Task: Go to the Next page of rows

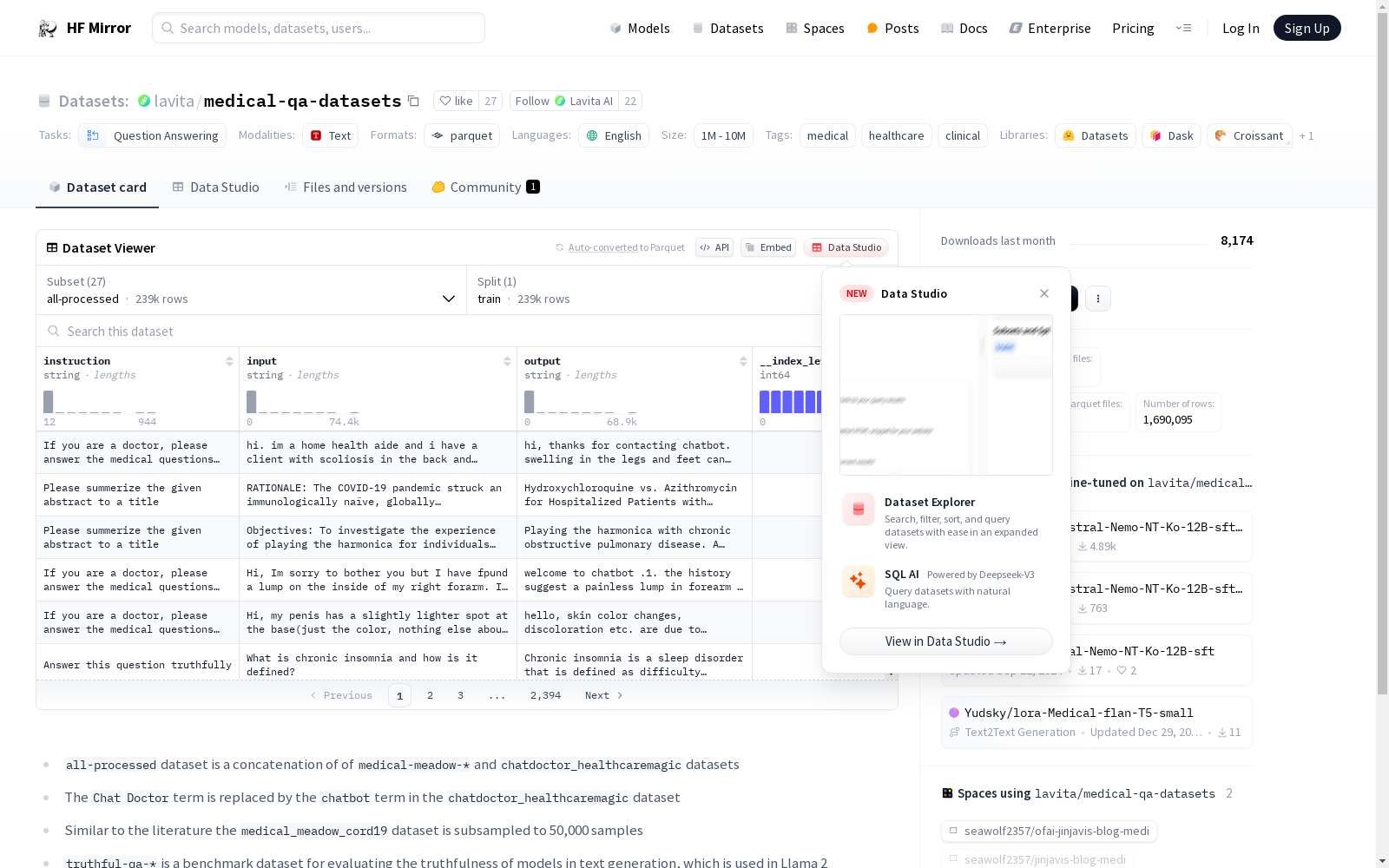Action: click(604, 695)
